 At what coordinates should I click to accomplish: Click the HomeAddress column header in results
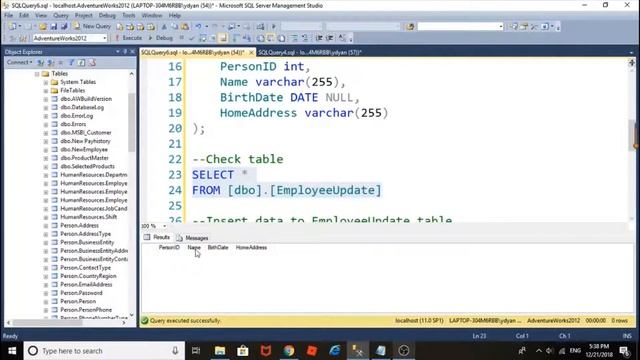tap(251, 247)
